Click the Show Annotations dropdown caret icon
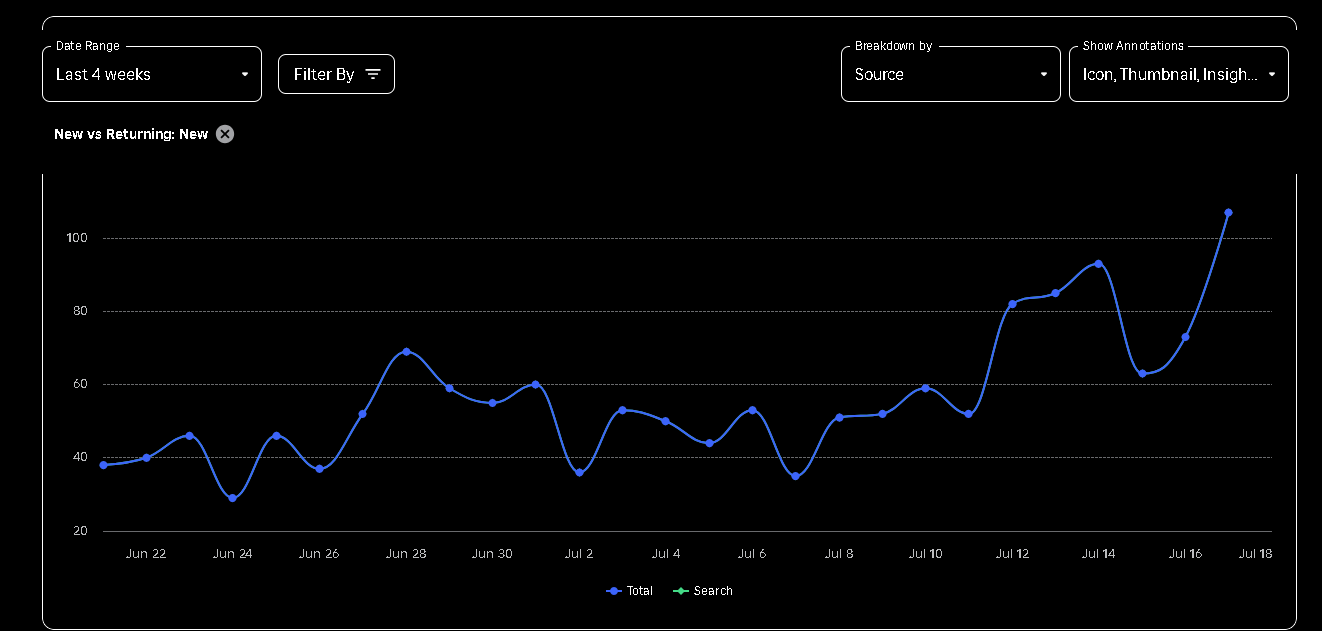The height and width of the screenshot is (631, 1322). point(1271,74)
